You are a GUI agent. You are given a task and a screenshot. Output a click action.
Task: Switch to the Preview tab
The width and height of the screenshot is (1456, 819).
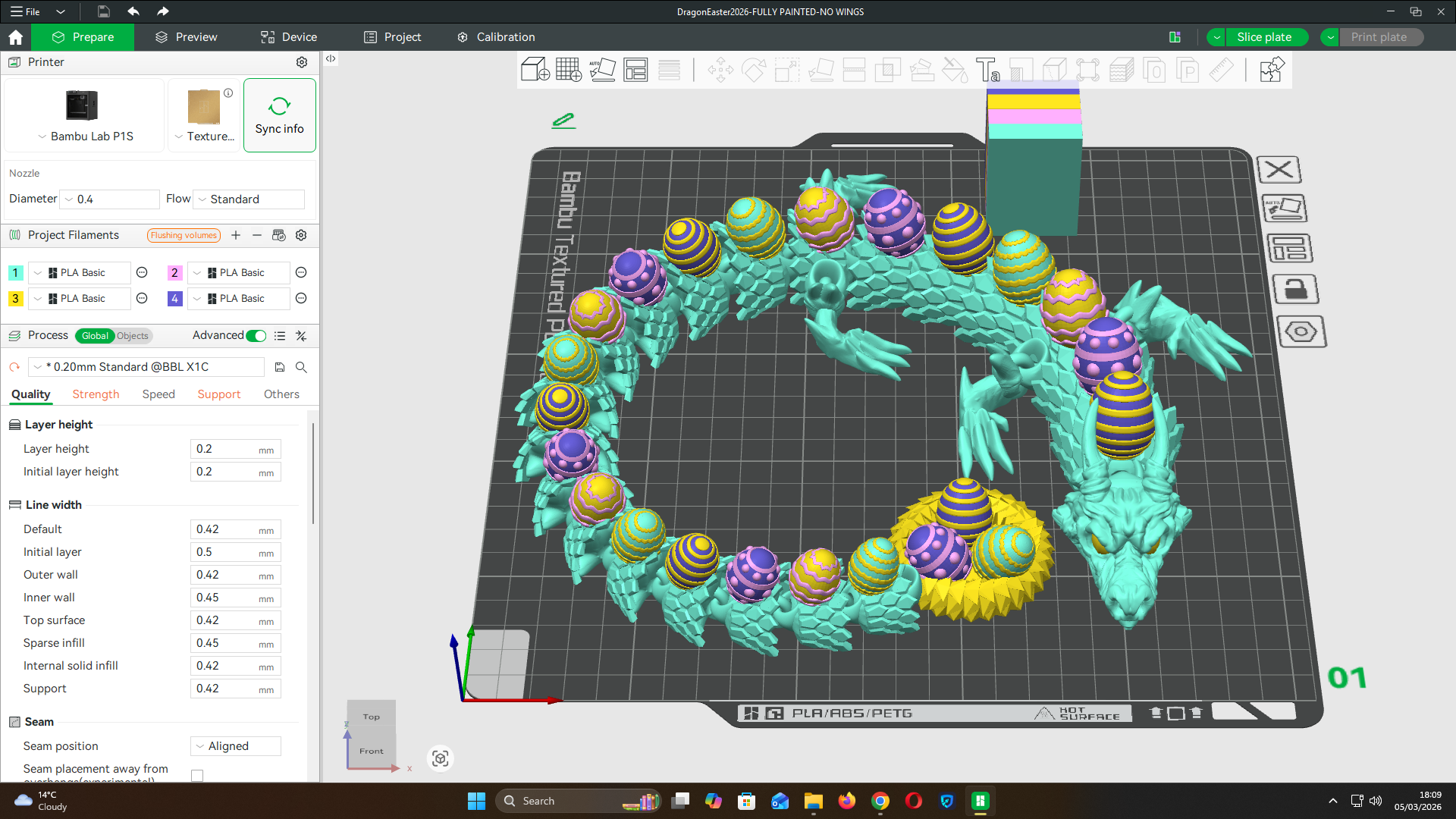tap(187, 37)
